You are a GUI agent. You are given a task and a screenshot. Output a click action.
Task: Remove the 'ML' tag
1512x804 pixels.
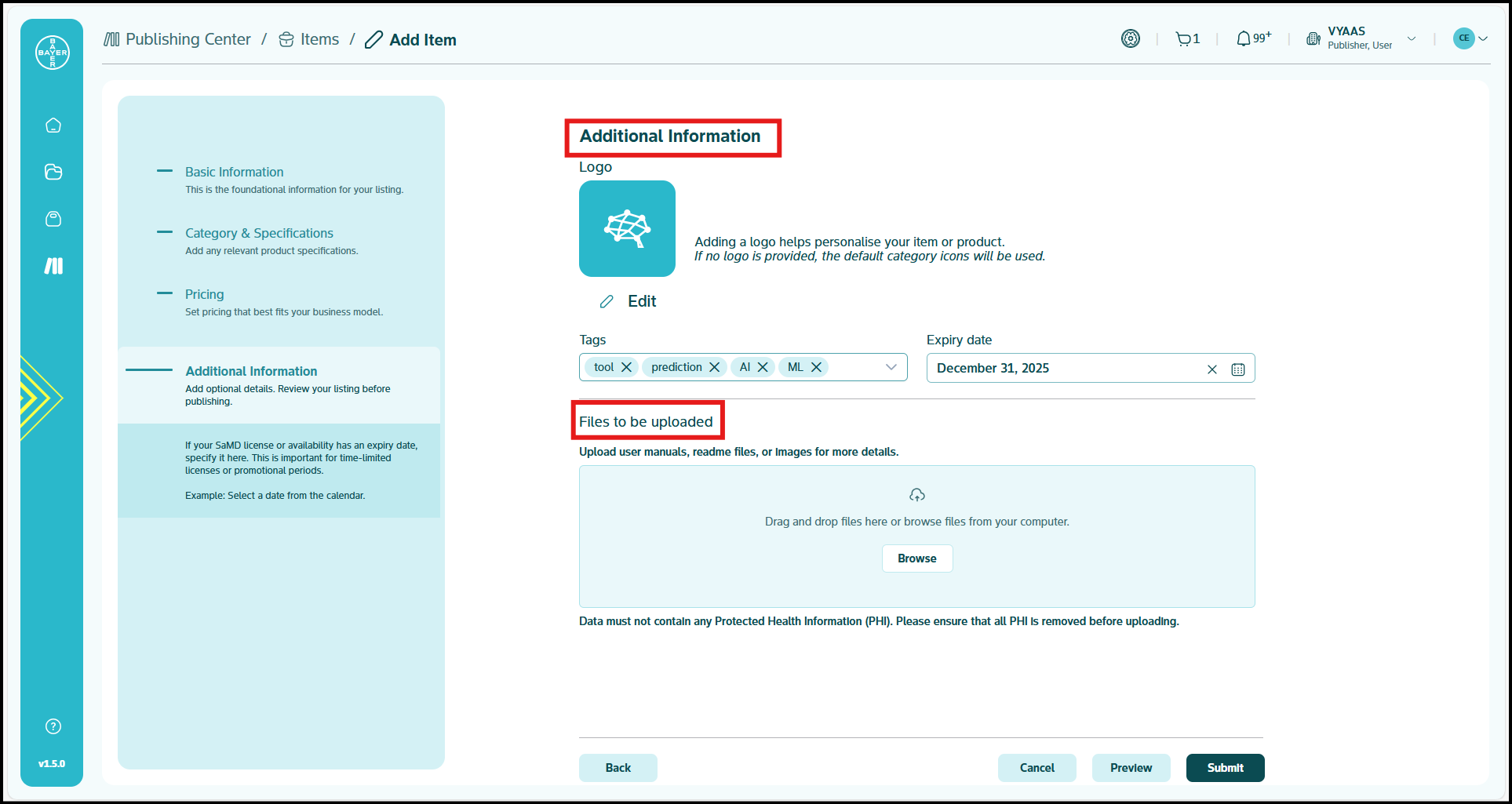click(816, 367)
